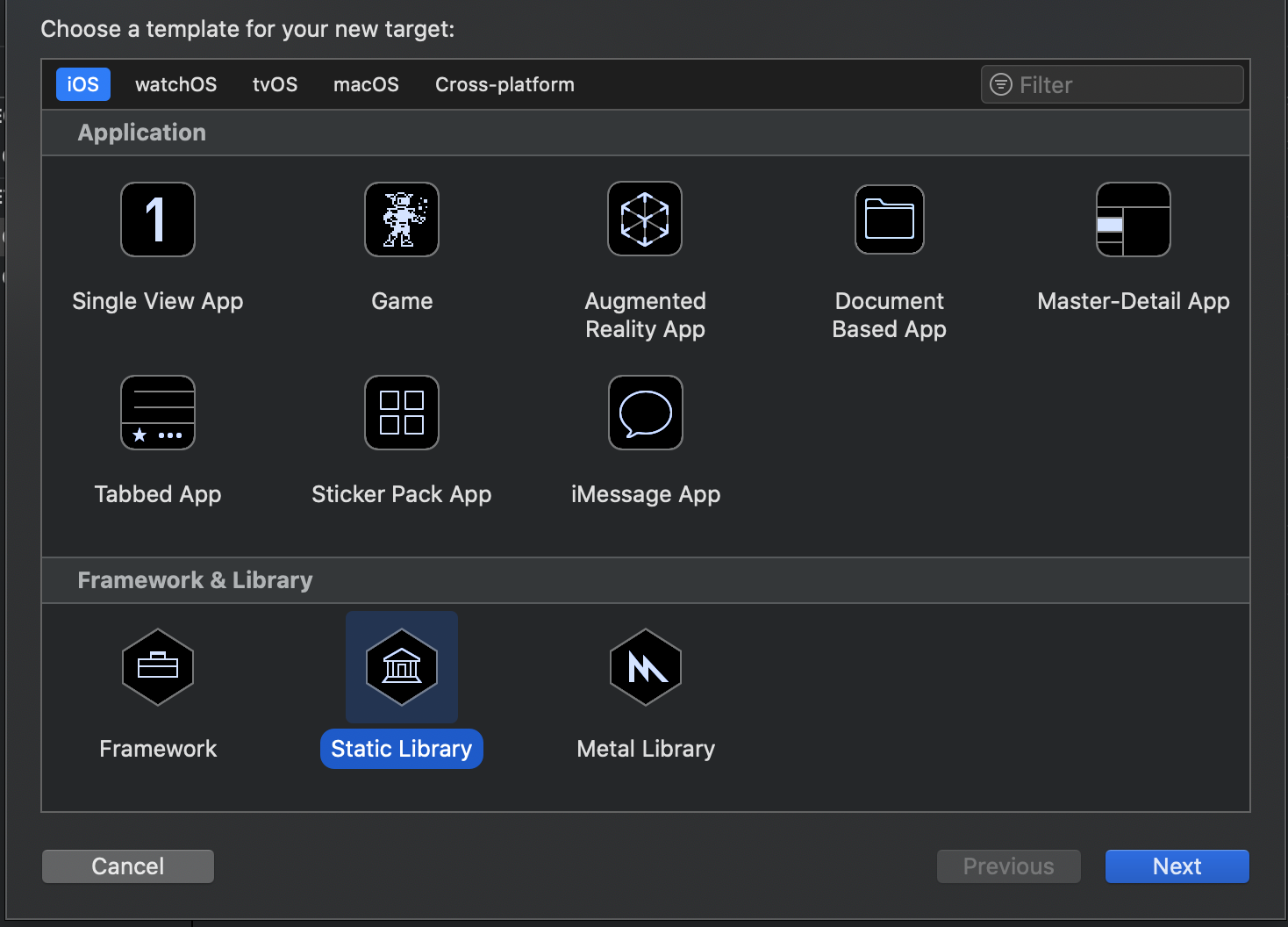The width and height of the screenshot is (1288, 927).
Task: Click the 'Tabbed App' label
Action: click(158, 494)
